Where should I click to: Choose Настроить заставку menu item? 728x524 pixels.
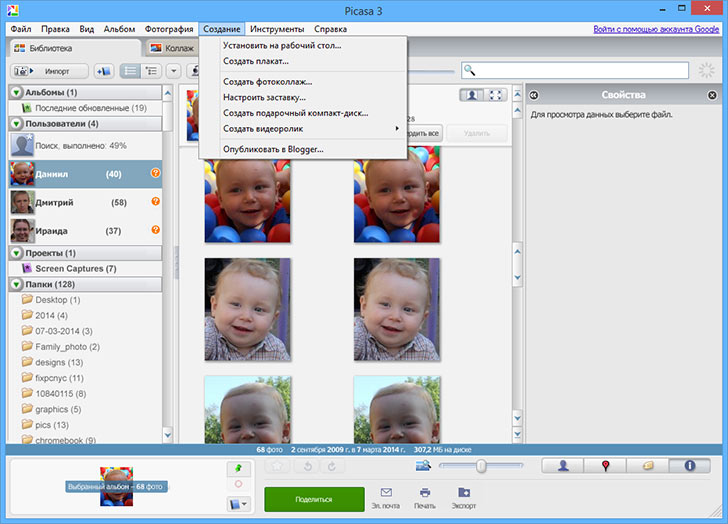tap(303, 97)
